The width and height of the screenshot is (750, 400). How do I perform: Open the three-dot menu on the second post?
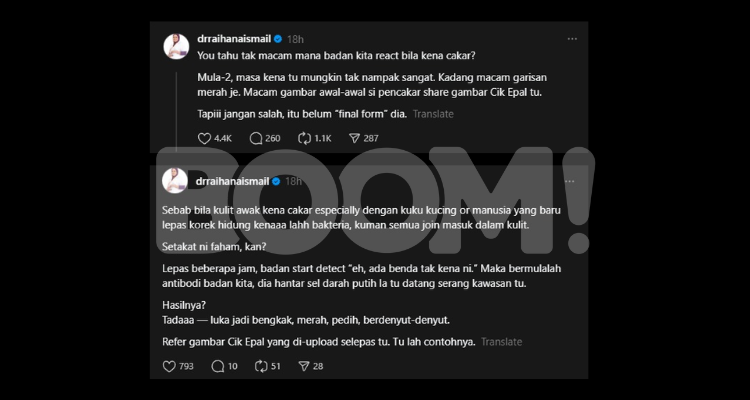tap(570, 181)
